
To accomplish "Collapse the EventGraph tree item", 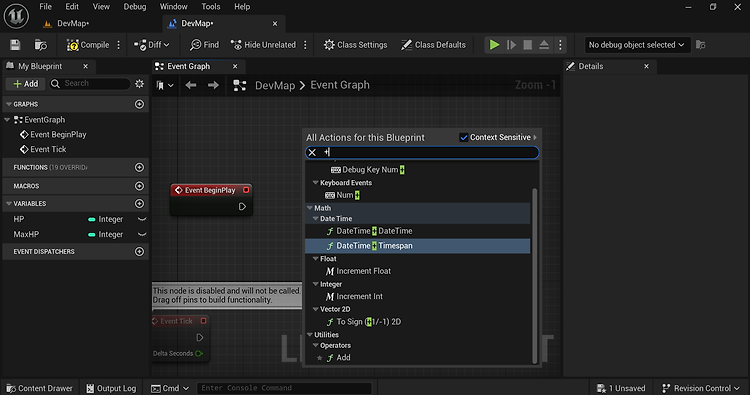I will (7, 120).
